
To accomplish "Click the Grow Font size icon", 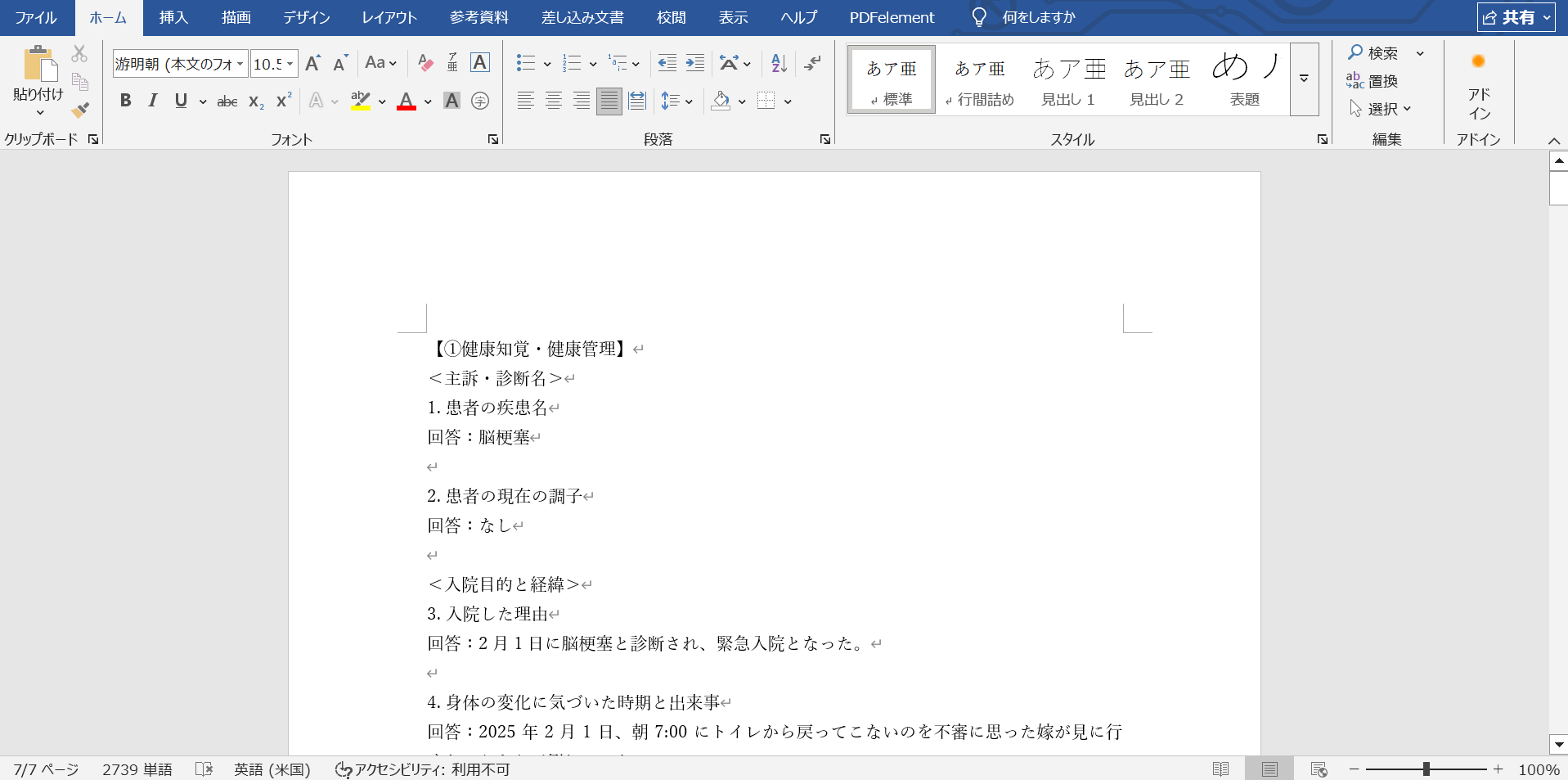I will (x=312, y=63).
